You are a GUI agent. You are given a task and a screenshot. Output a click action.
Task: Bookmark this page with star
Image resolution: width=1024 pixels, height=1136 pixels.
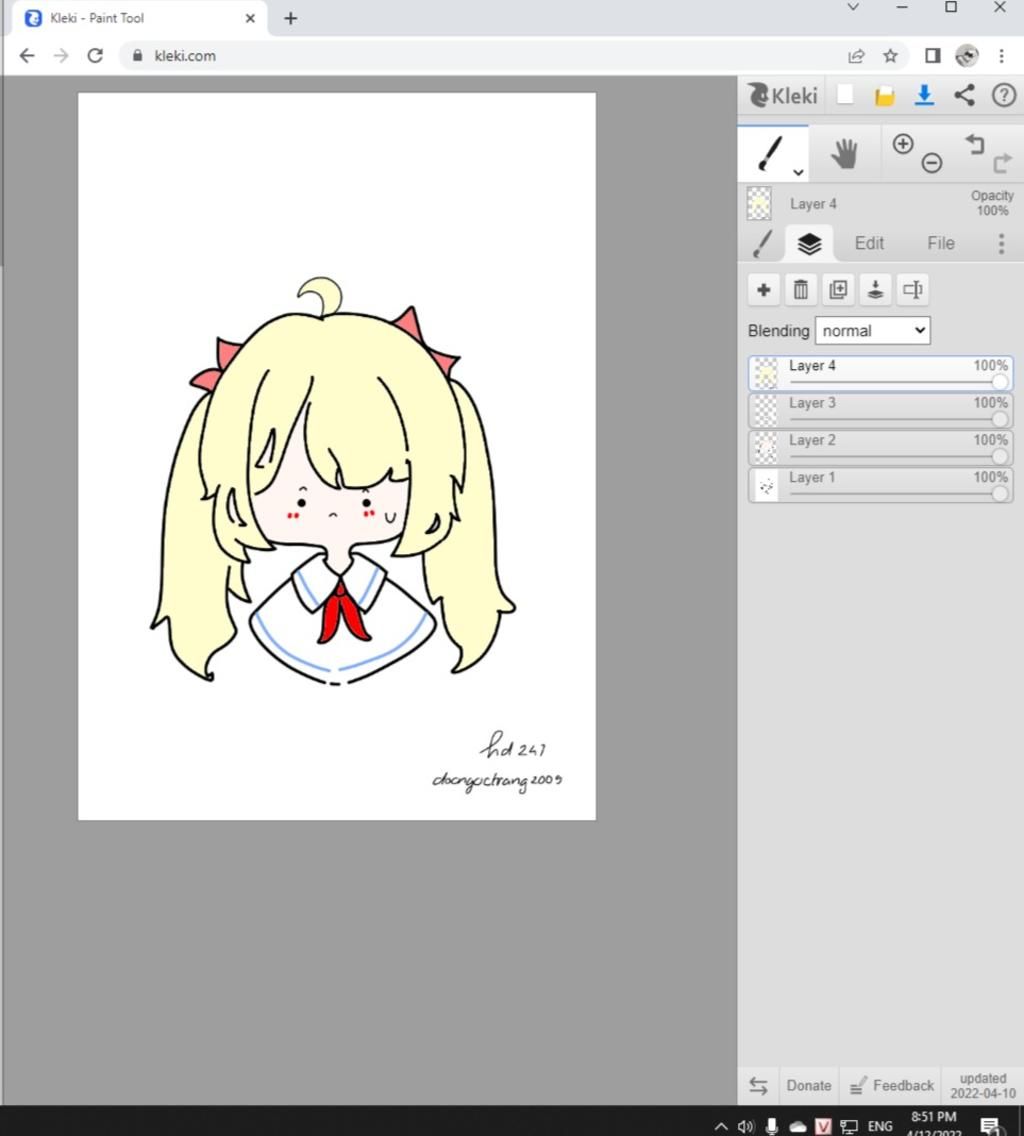pyautogui.click(x=890, y=56)
